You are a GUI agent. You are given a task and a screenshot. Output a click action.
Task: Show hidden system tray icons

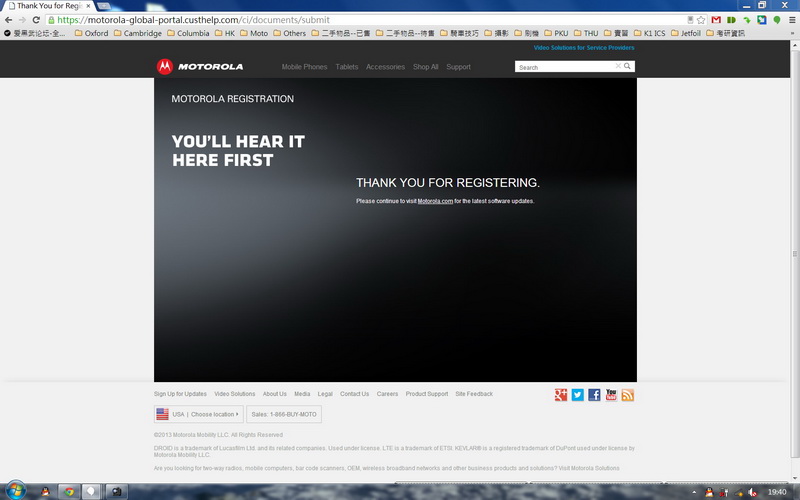tap(694, 492)
